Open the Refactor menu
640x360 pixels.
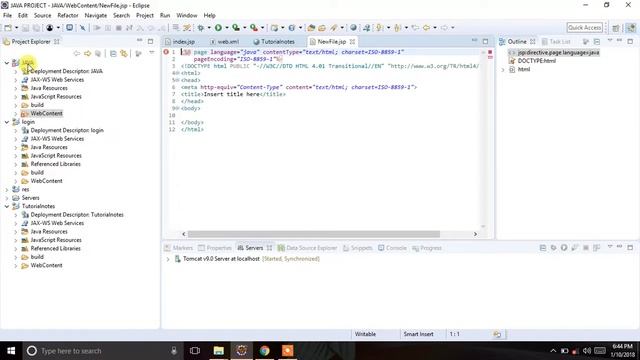click(x=68, y=15)
